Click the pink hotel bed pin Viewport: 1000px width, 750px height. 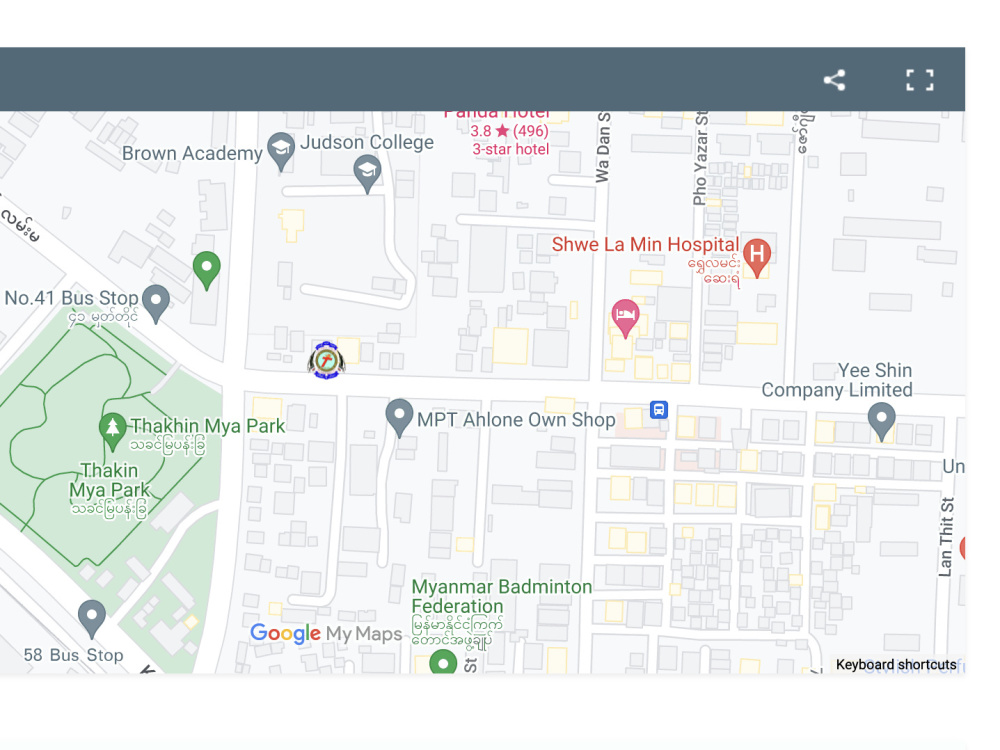click(x=625, y=318)
